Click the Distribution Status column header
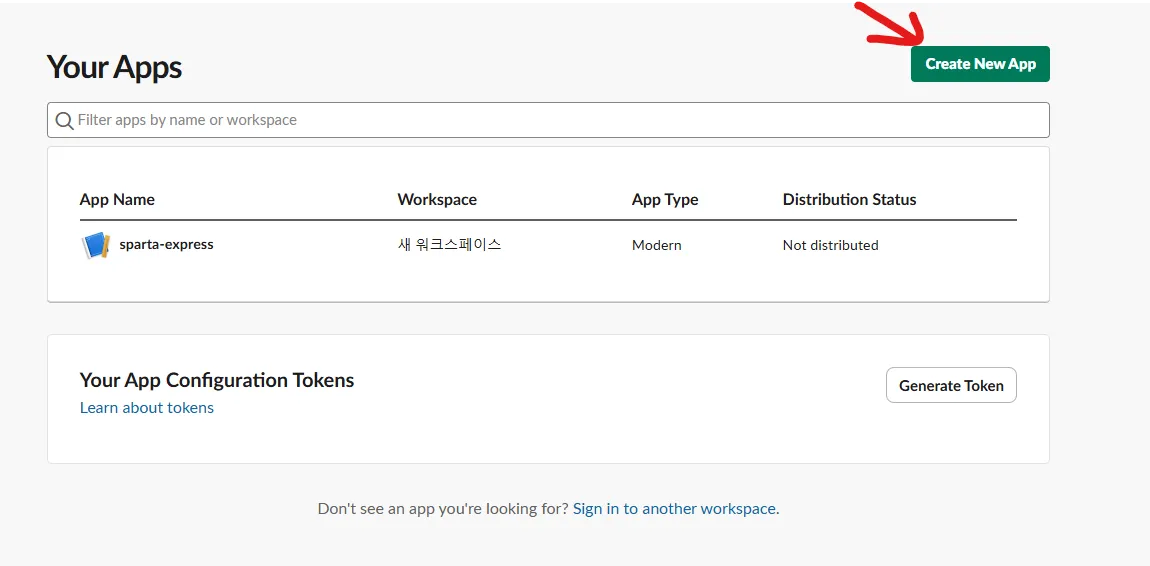This screenshot has height=566, width=1150. click(849, 199)
